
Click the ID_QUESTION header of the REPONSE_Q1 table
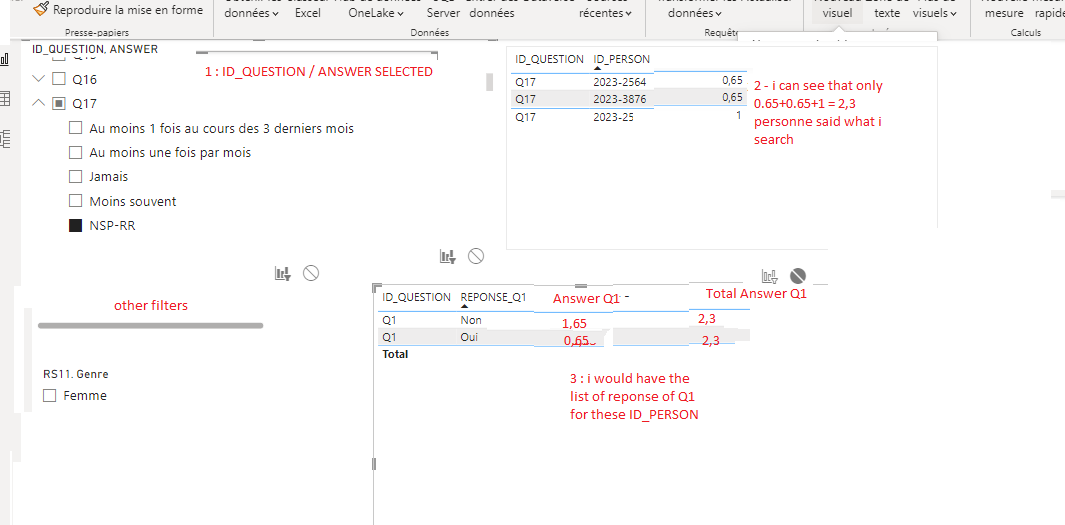coord(416,297)
